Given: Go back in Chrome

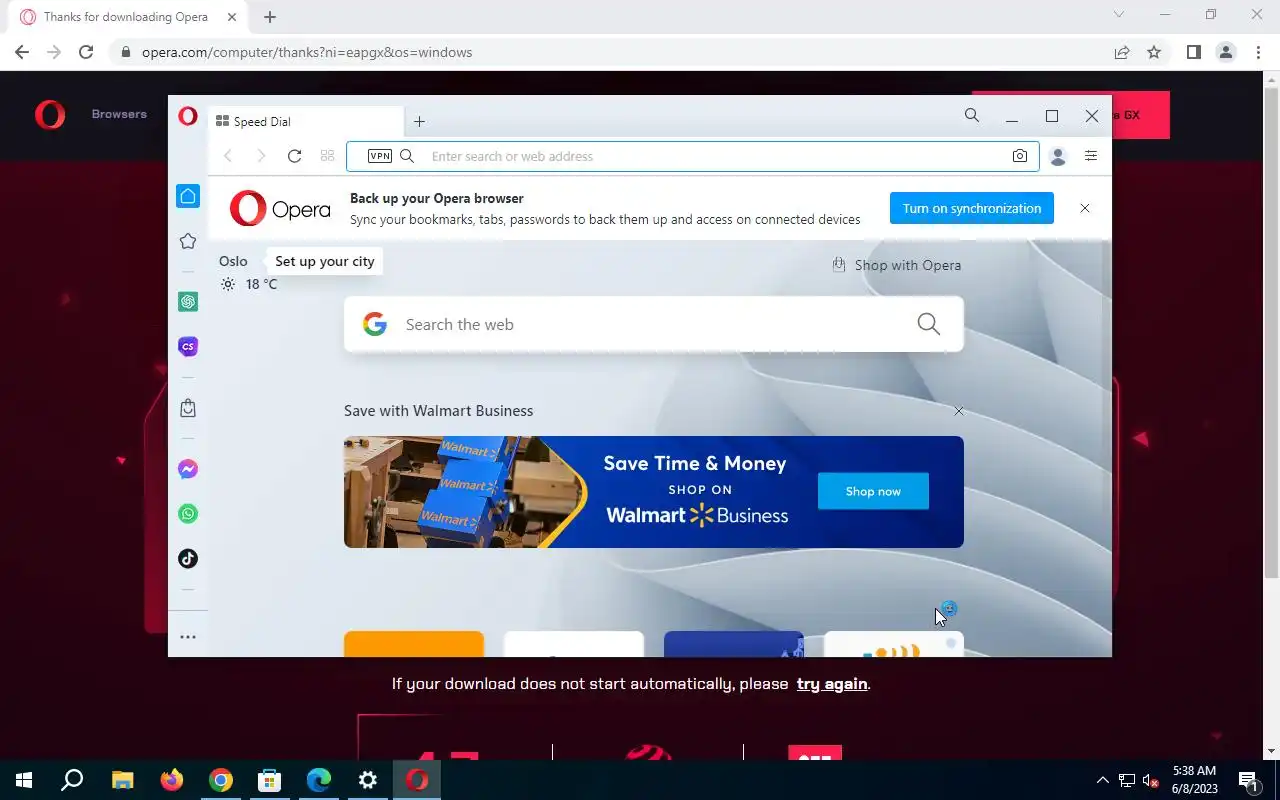Looking at the screenshot, I should pos(22,52).
